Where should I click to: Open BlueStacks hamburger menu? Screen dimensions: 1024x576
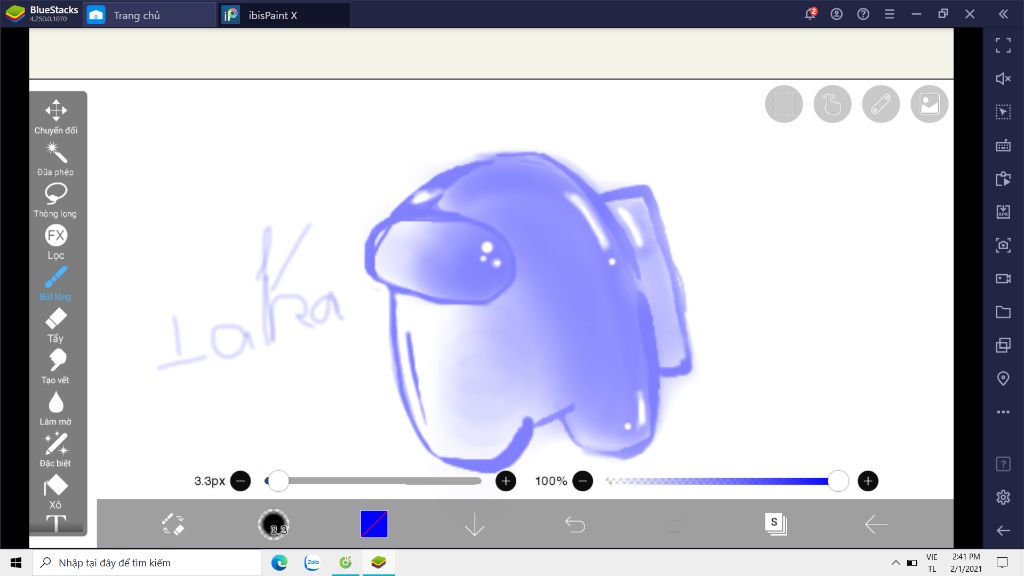click(x=889, y=14)
